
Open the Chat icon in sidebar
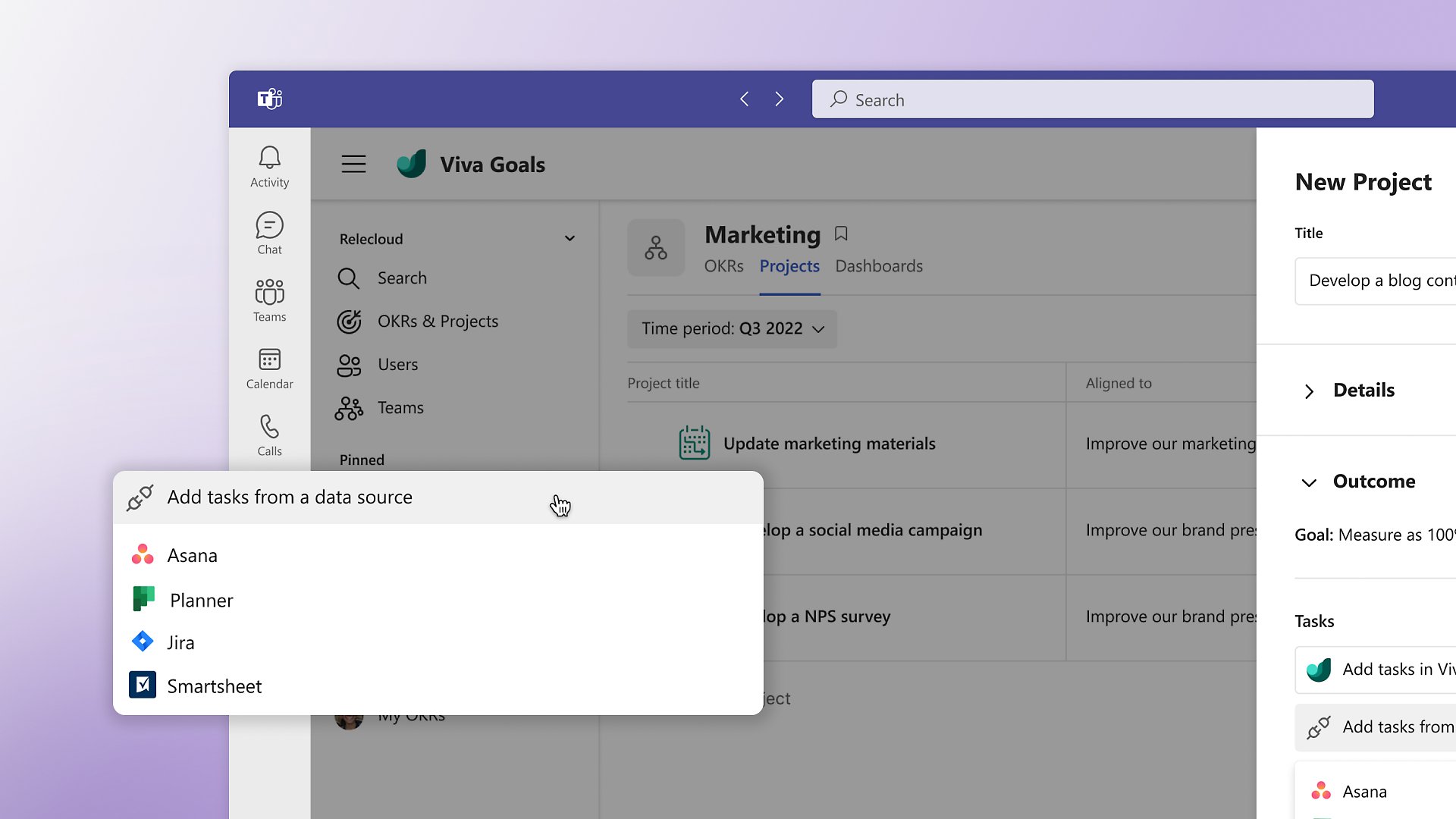268,232
